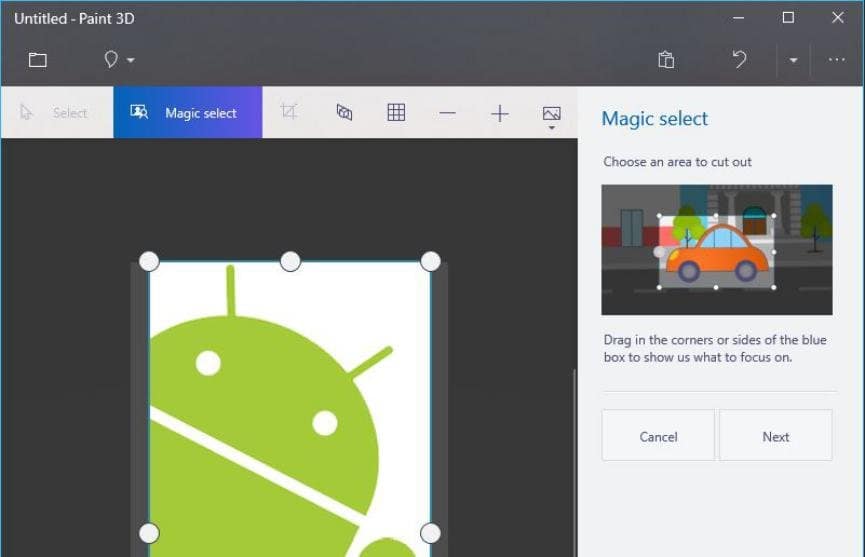Expand the Brushes dropdown arrow
This screenshot has width=865, height=557.
(x=131, y=60)
